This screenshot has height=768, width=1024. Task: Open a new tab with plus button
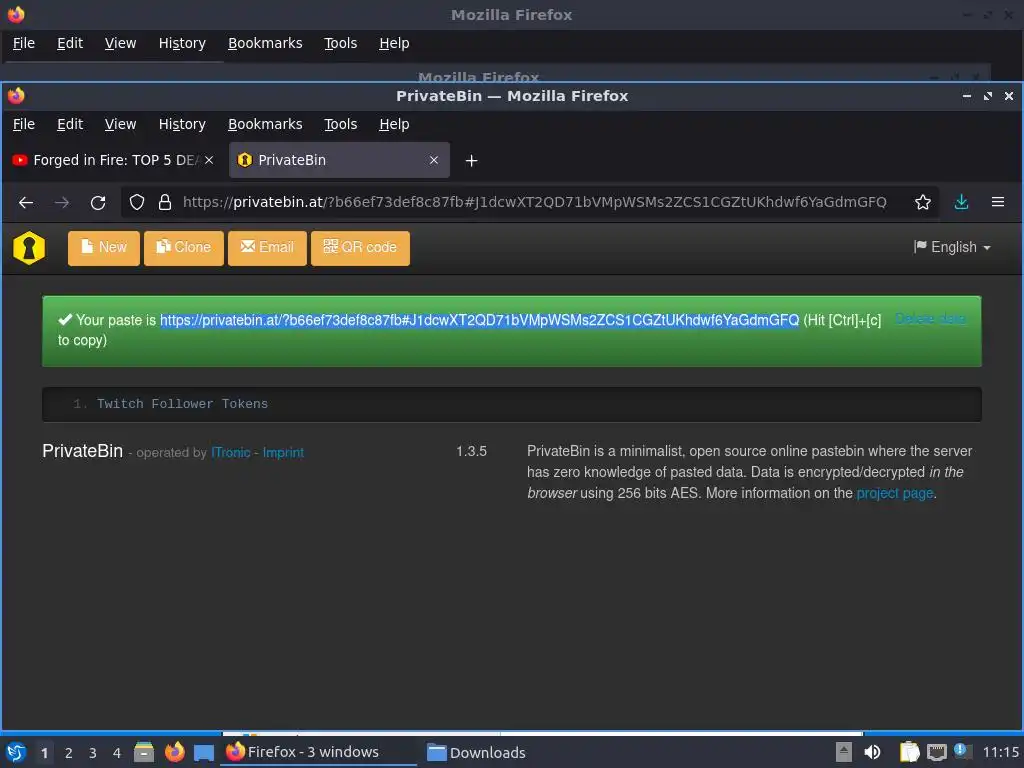click(472, 161)
